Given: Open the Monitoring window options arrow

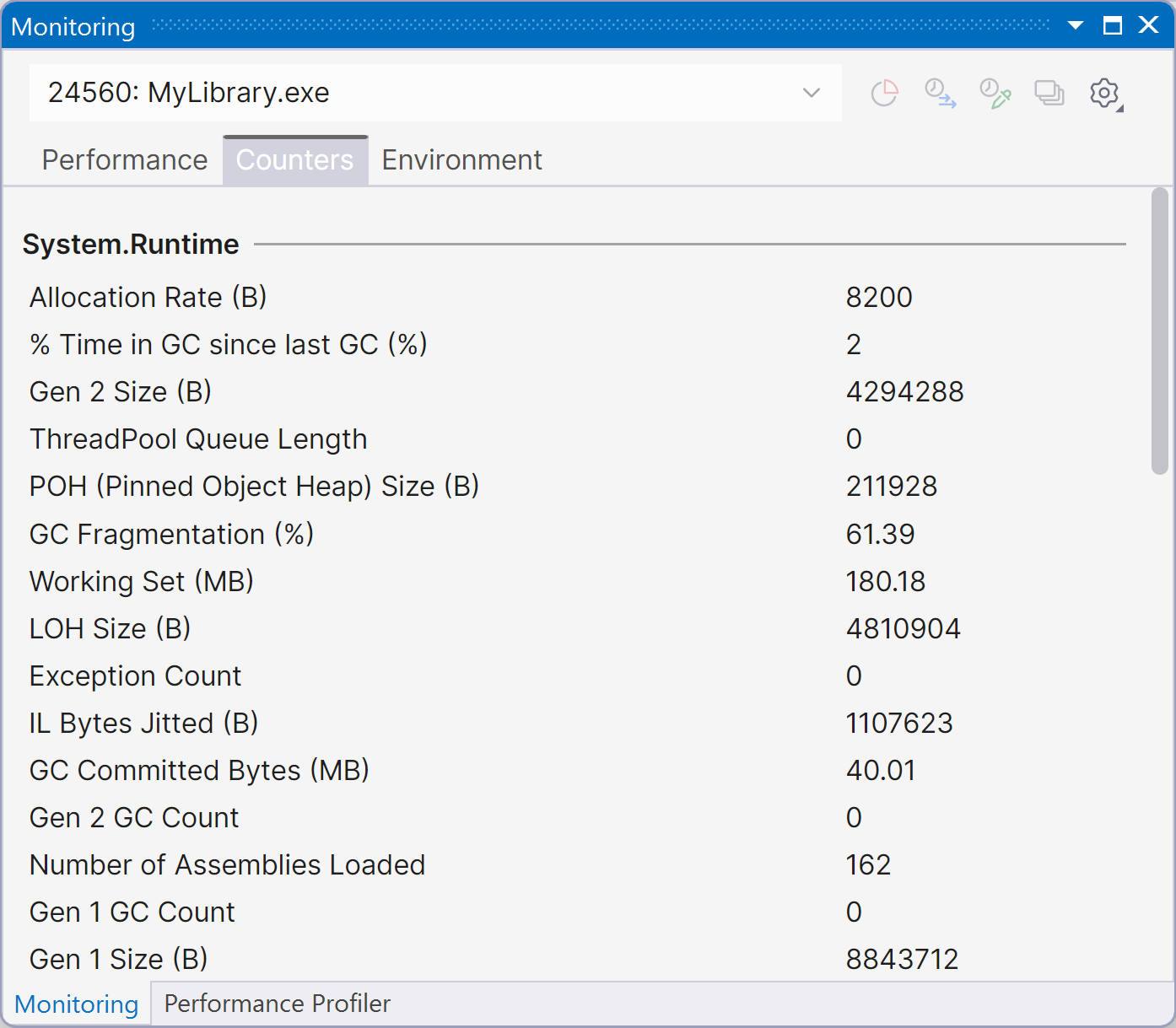Looking at the screenshot, I should click(1076, 25).
